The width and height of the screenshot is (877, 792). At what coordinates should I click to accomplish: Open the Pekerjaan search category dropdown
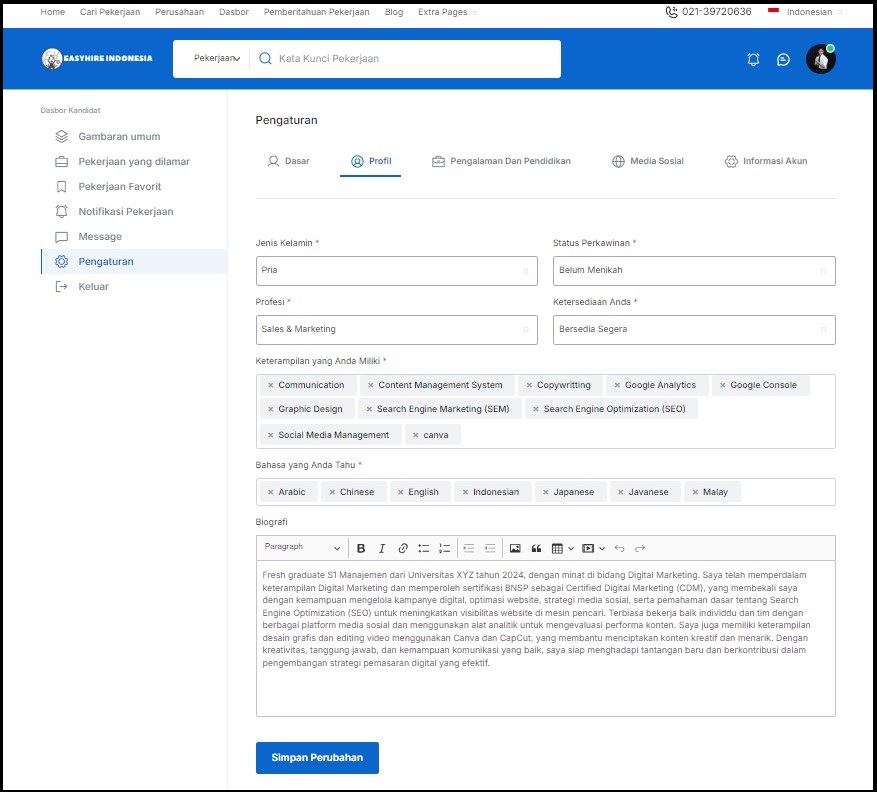pyautogui.click(x=217, y=58)
